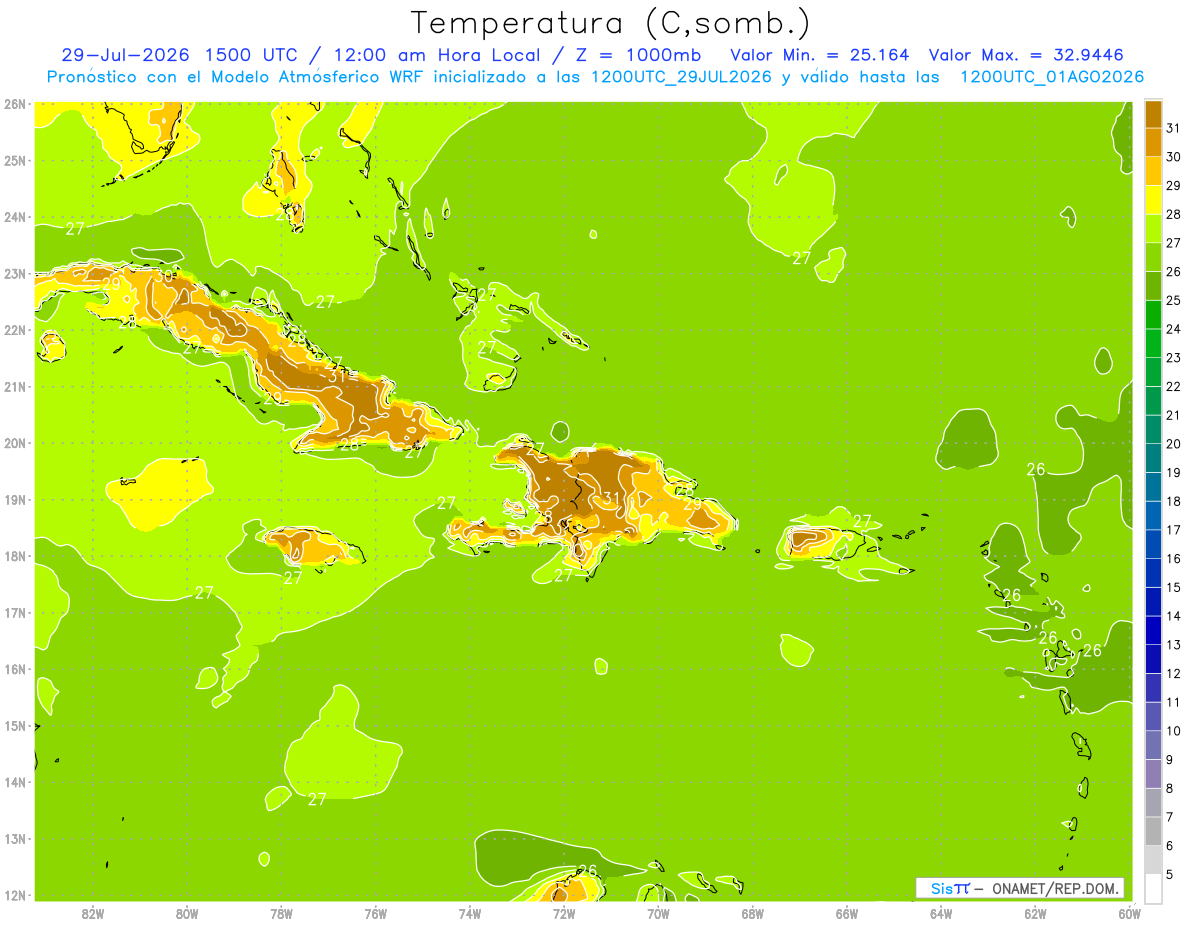Click legend value label '12'

click(x=1173, y=673)
